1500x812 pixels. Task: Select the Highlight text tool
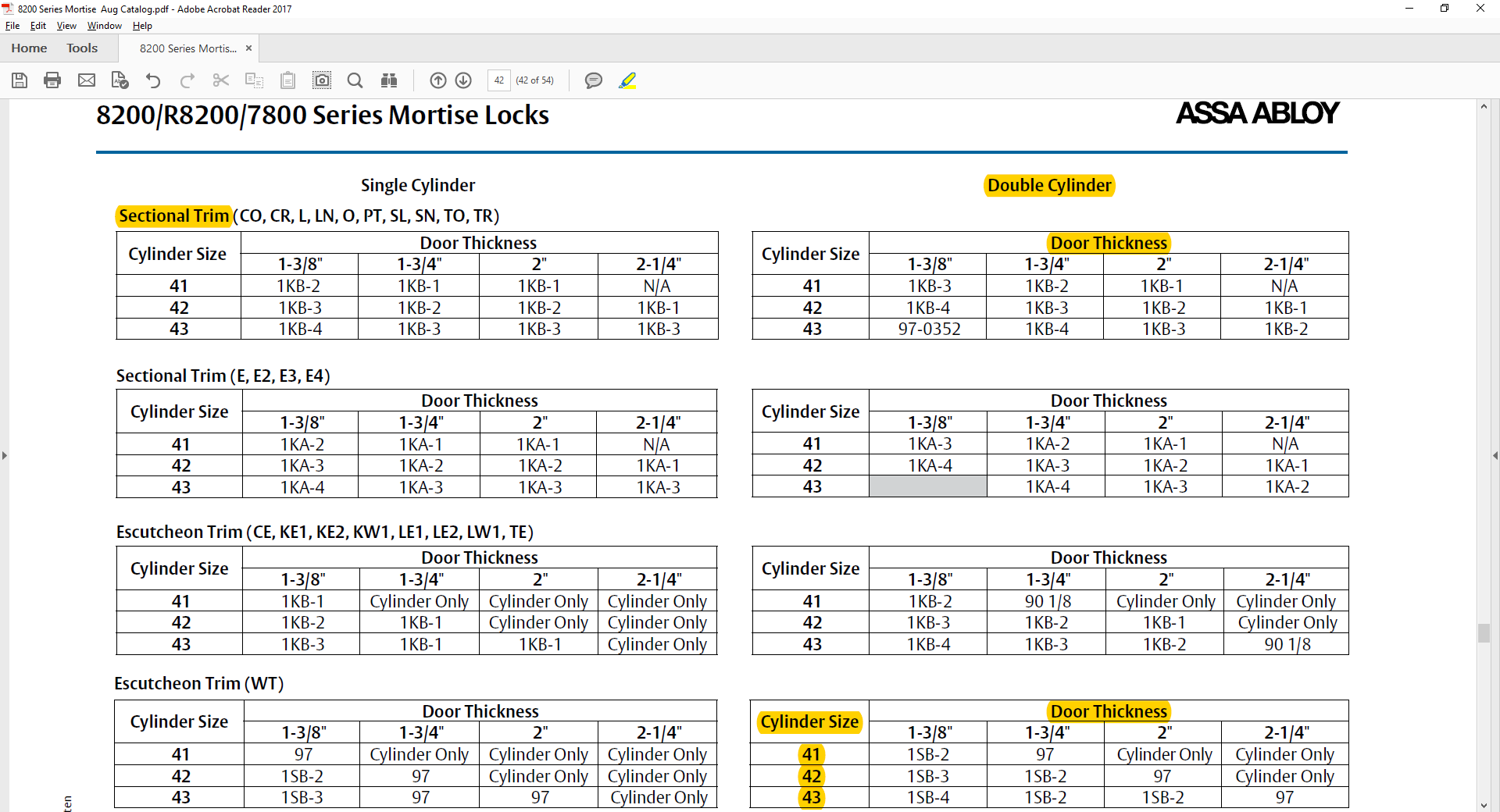pos(627,80)
